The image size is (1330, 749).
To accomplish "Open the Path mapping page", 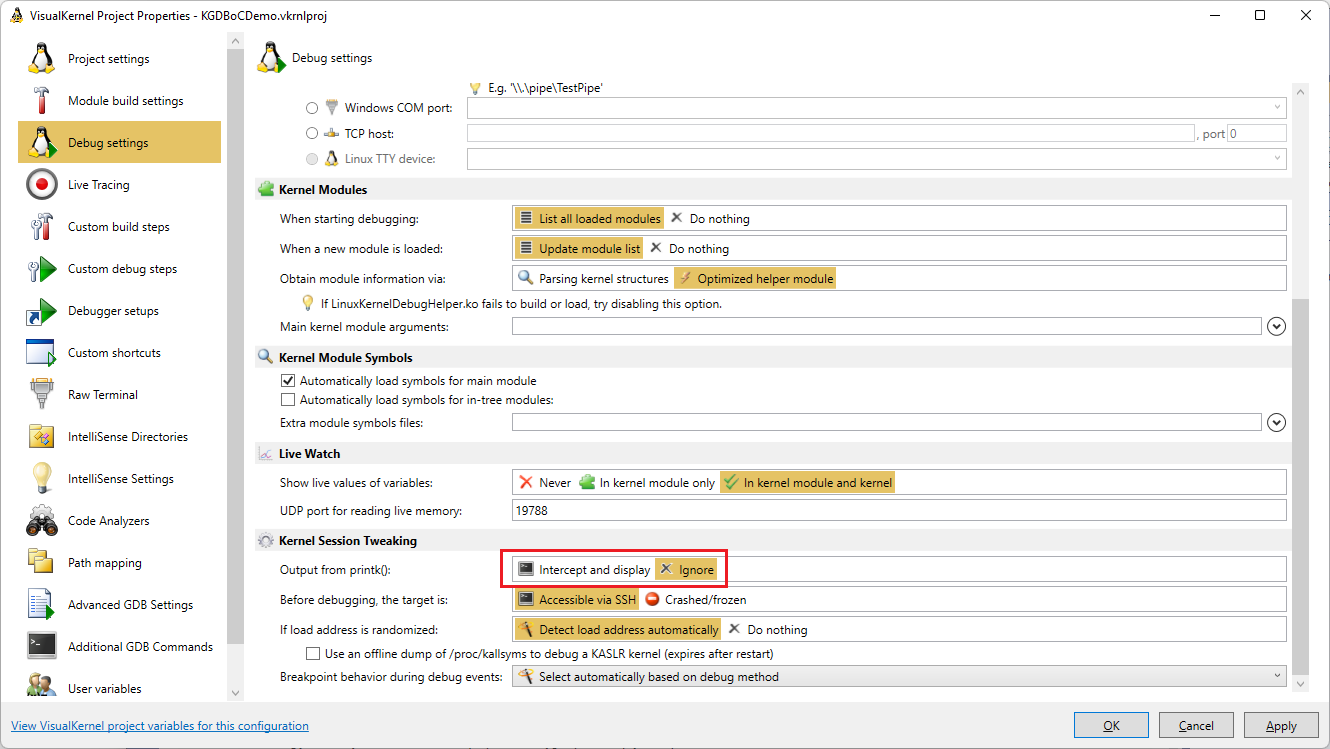I will [119, 563].
